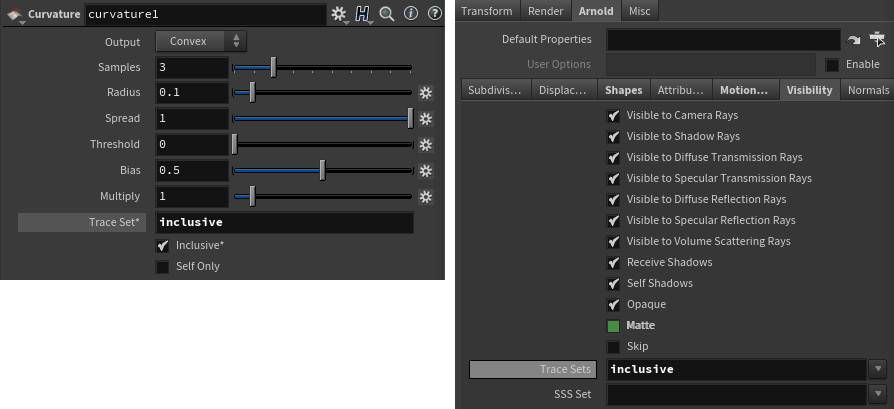Click the highlighted Trace Sets label

pos(533,370)
